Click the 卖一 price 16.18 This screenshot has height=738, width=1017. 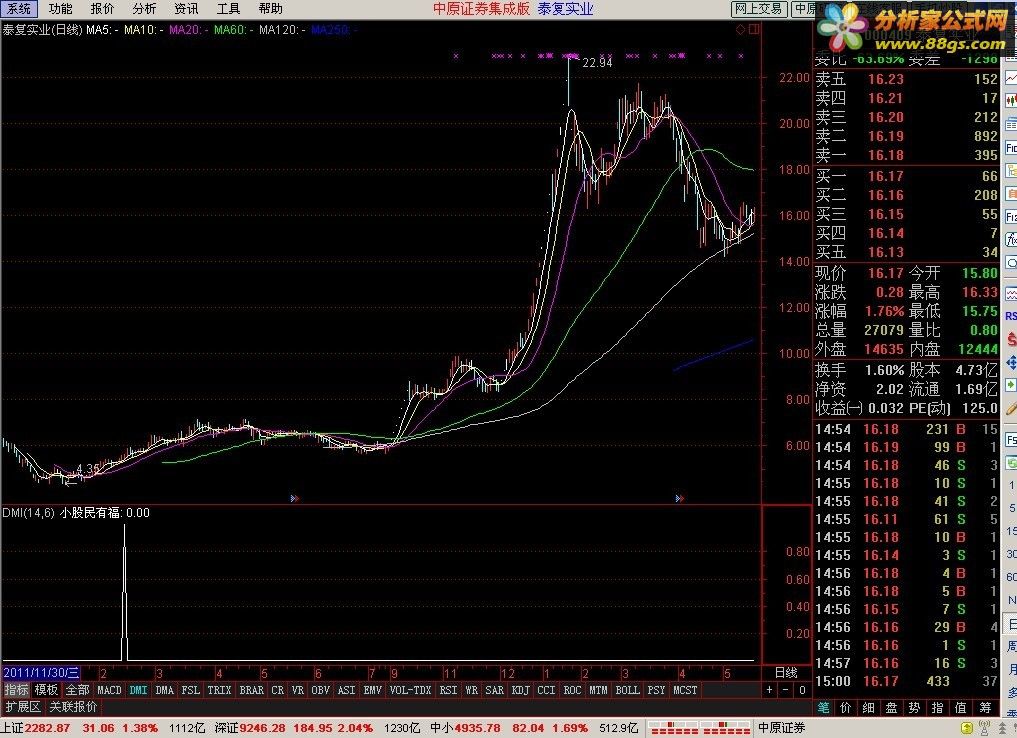pos(886,155)
